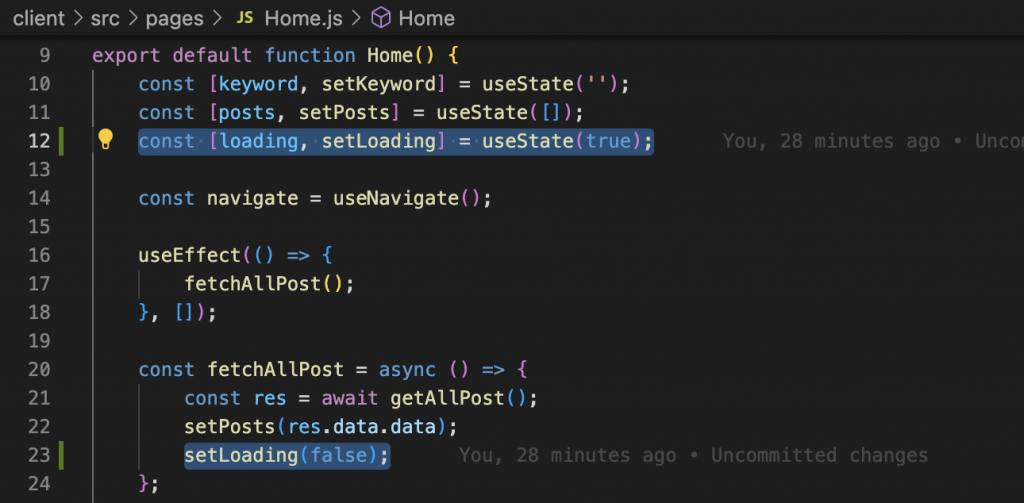
Task: Click the Home symbol cube icon
Action: point(381,18)
